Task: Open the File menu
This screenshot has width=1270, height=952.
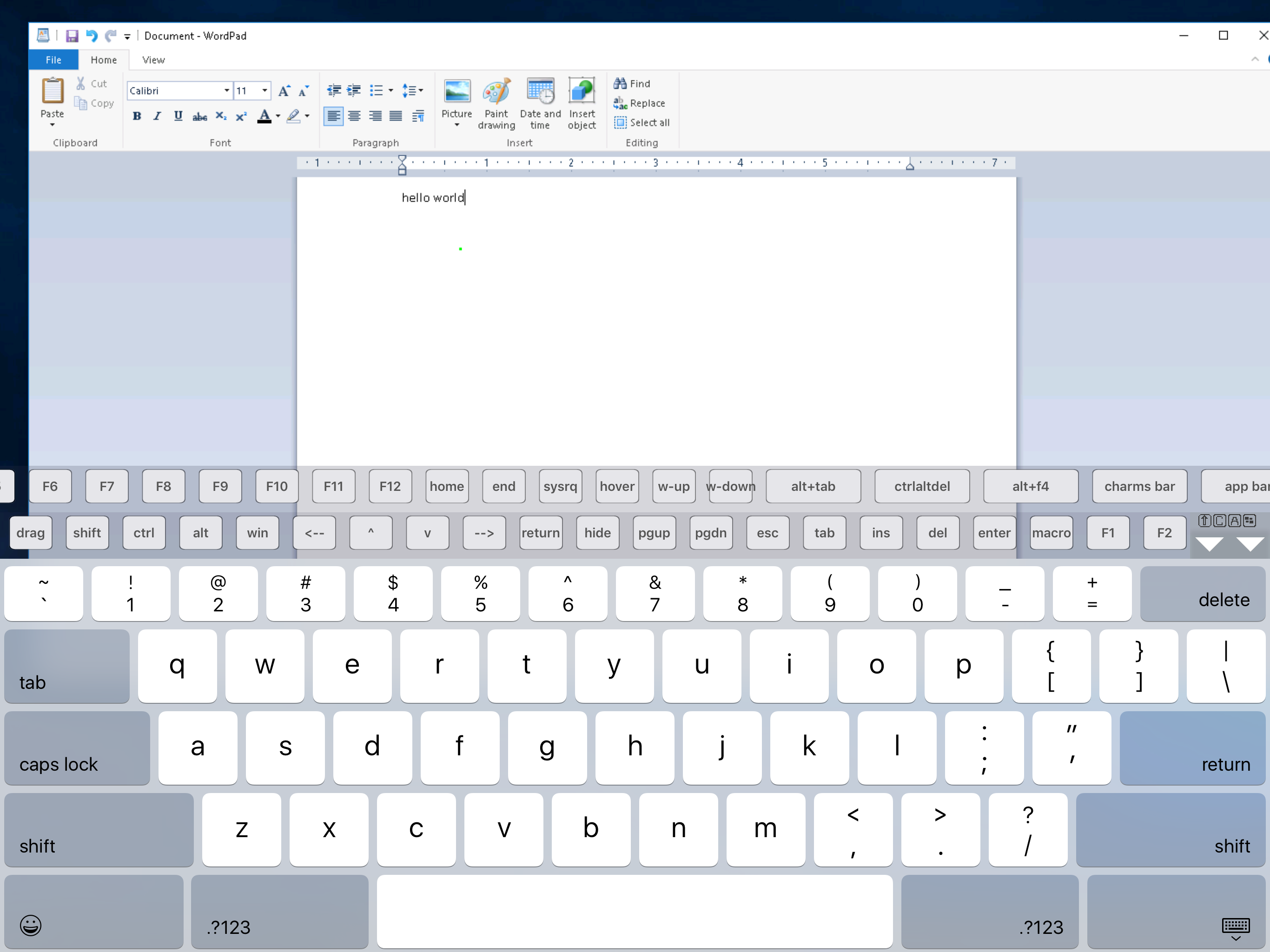Action: coord(53,59)
